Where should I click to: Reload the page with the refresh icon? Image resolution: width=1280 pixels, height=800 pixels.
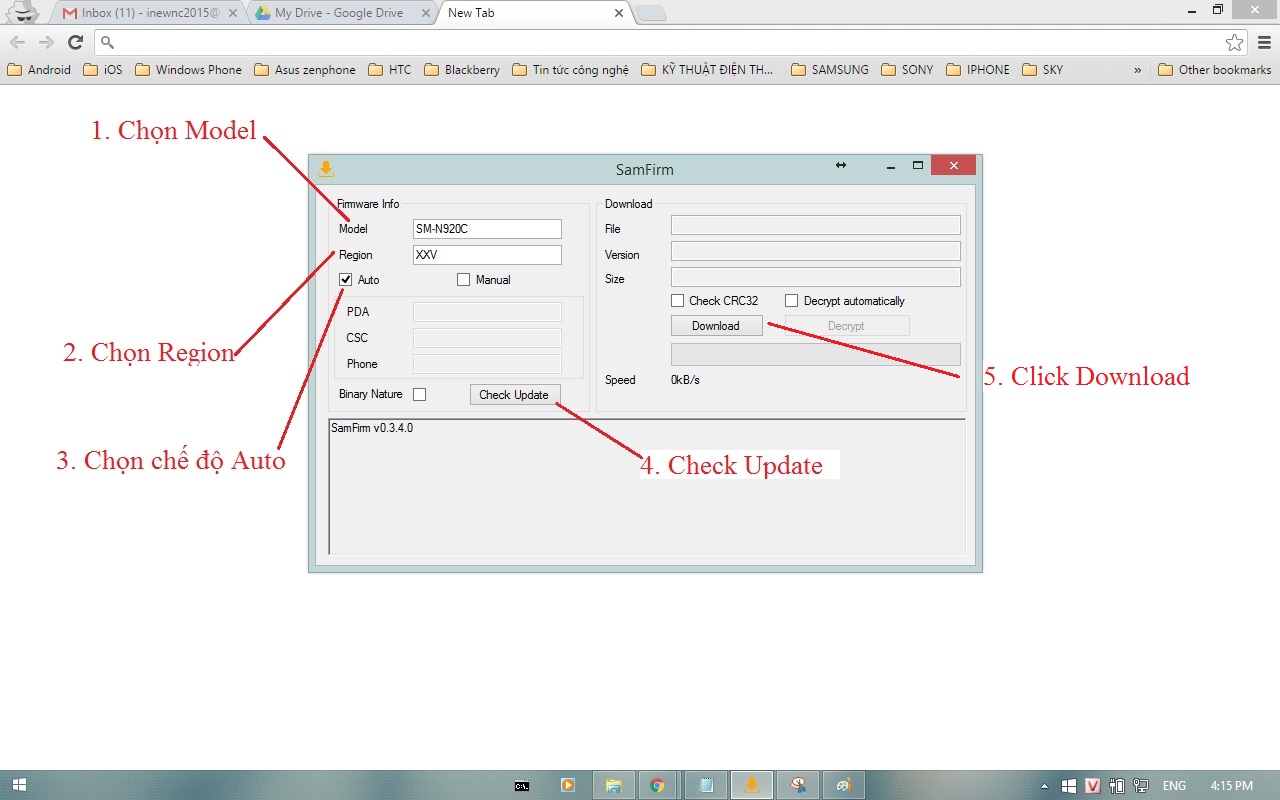(75, 42)
